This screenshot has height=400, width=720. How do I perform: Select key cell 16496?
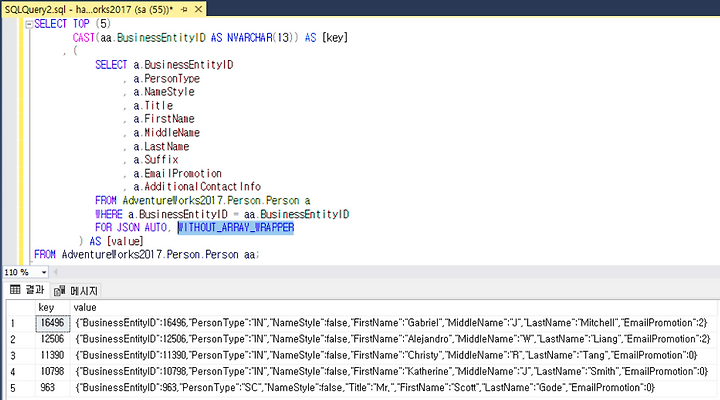[52, 323]
